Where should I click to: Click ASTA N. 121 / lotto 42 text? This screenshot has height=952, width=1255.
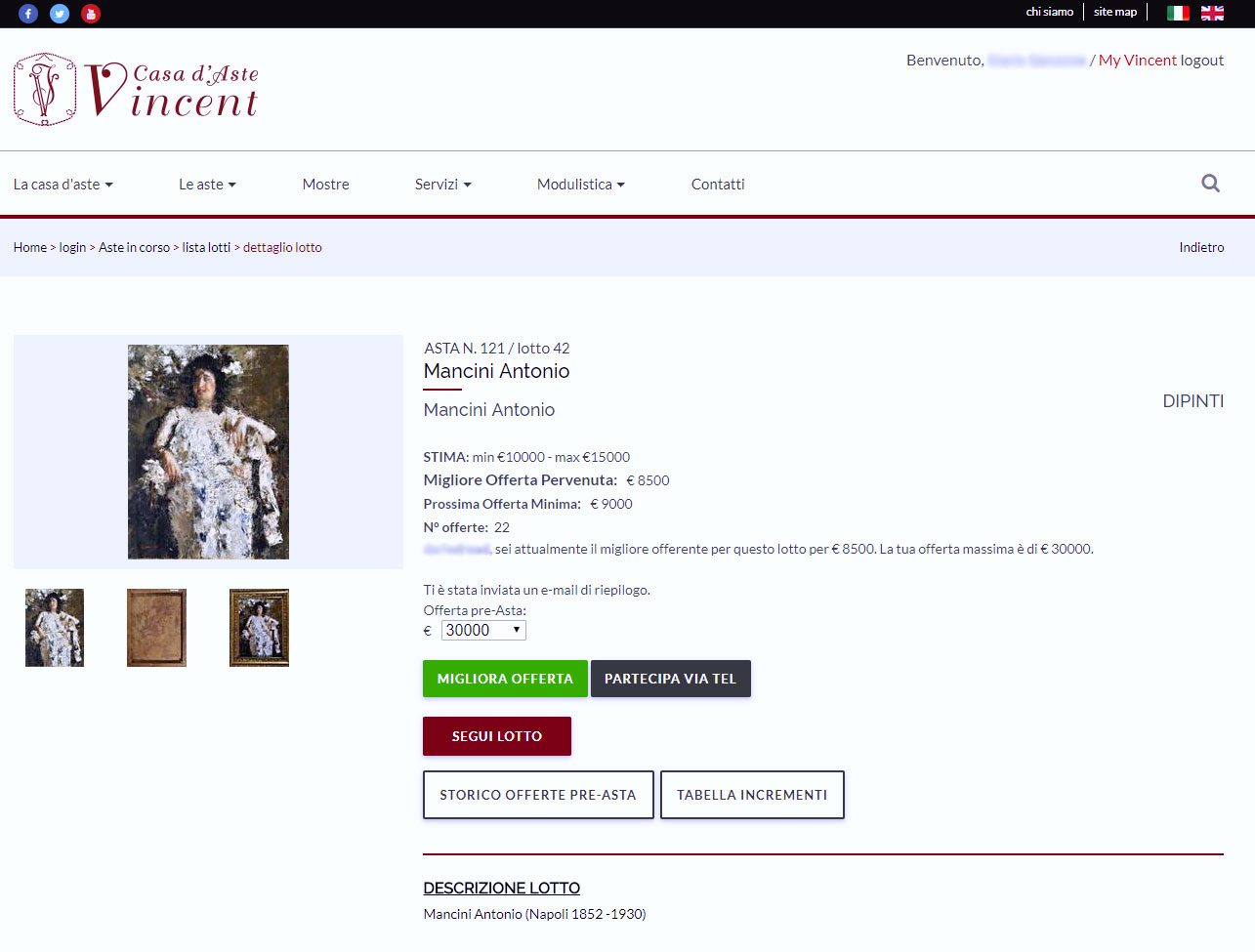[496, 349]
